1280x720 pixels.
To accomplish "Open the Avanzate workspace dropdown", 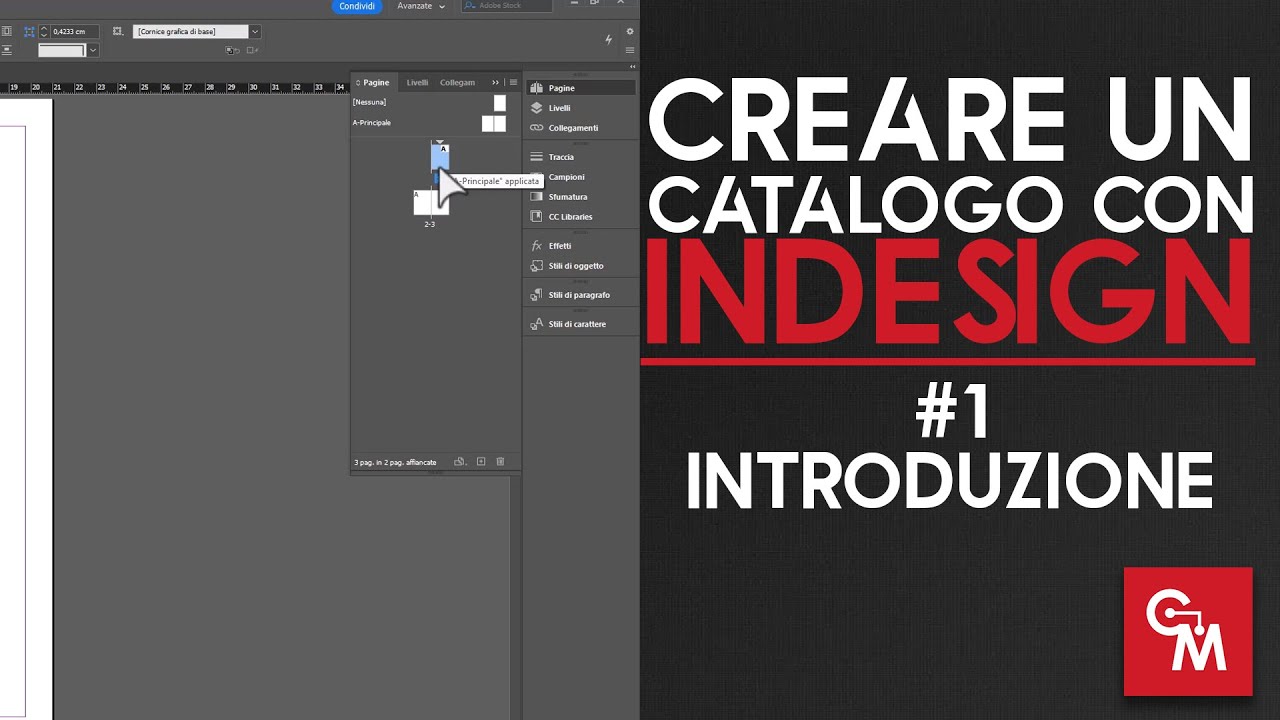I will [x=421, y=6].
